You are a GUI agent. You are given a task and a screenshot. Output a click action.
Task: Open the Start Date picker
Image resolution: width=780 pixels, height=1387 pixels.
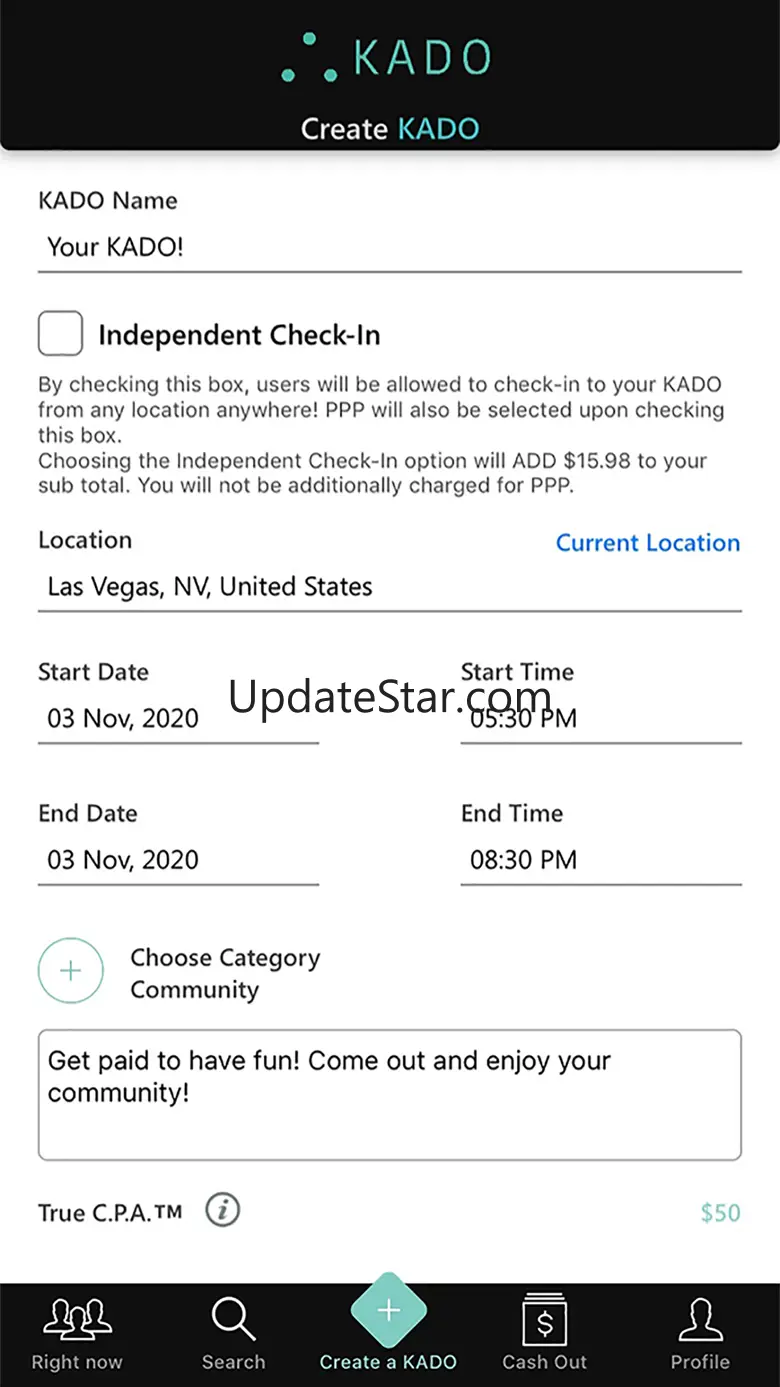[x=178, y=718]
